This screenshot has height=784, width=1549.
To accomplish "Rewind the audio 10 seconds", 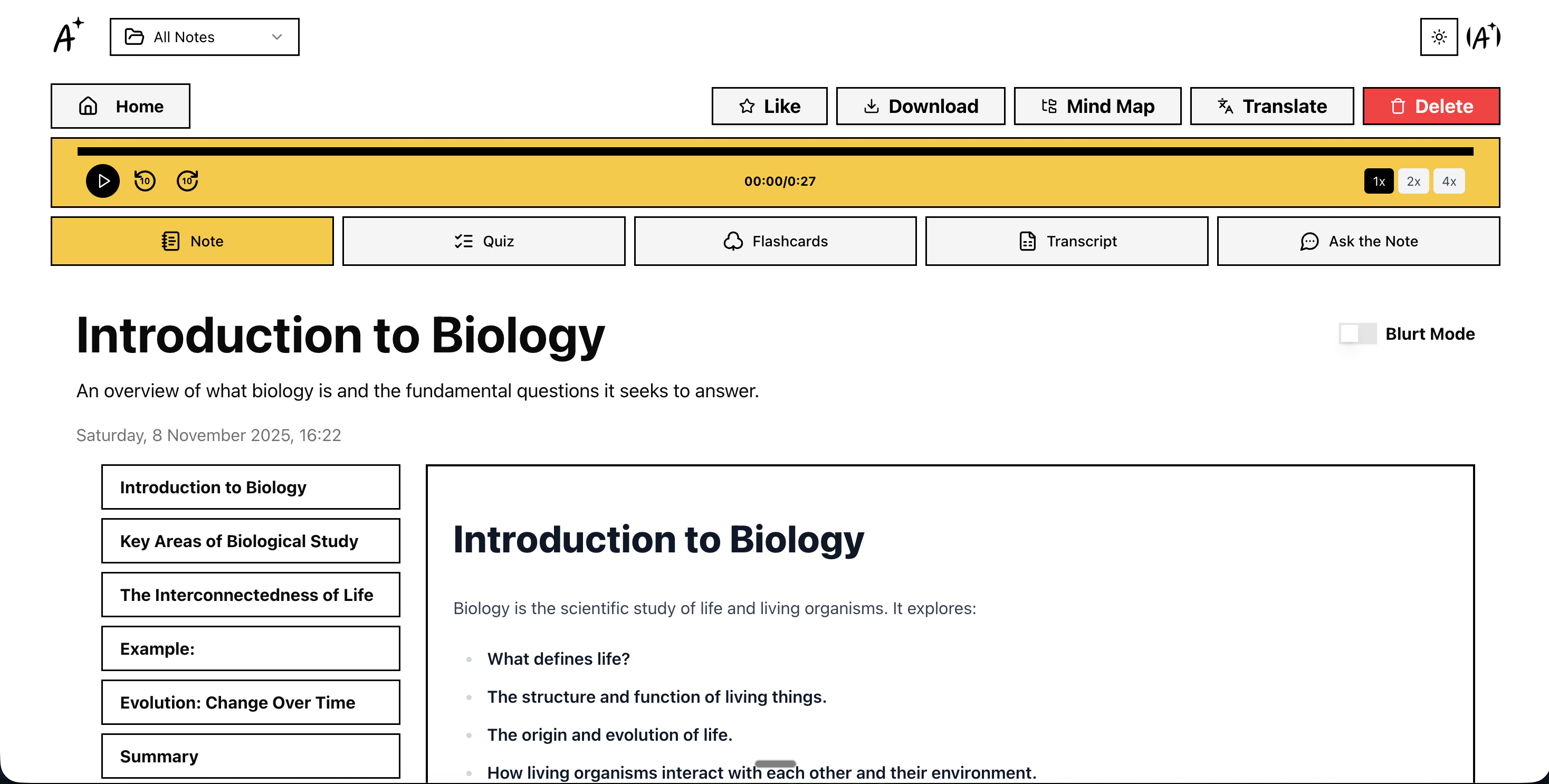I will (x=145, y=180).
